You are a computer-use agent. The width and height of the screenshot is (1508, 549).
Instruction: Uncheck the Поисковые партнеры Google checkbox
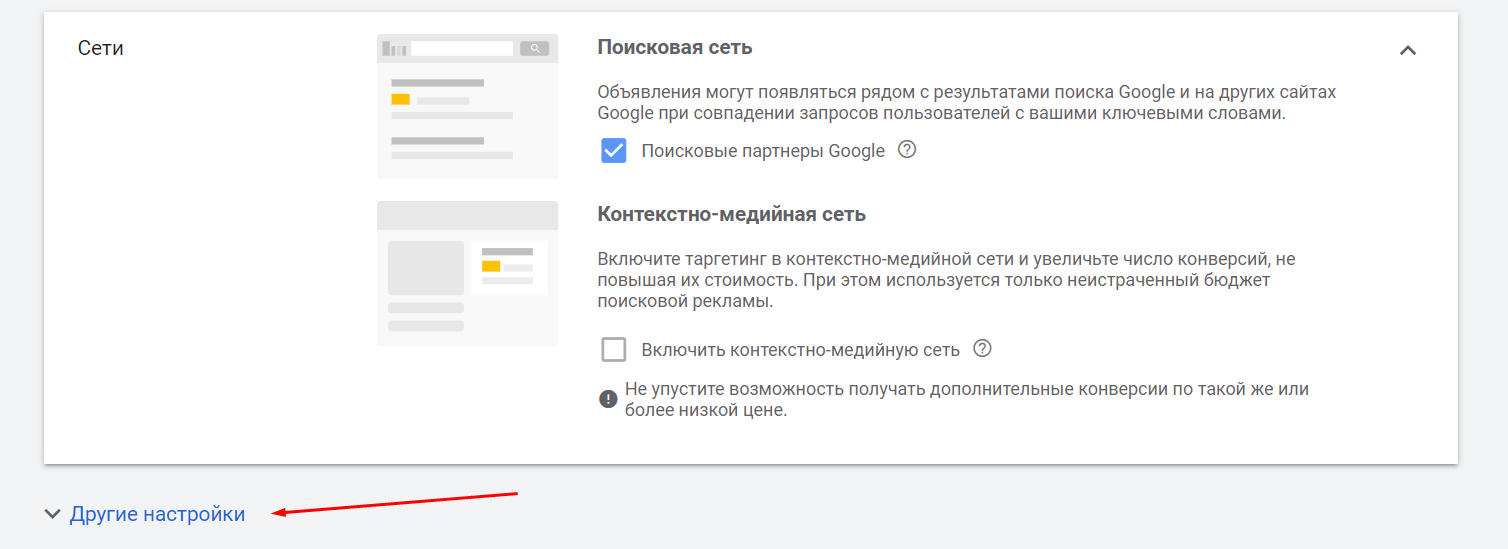[x=613, y=151]
